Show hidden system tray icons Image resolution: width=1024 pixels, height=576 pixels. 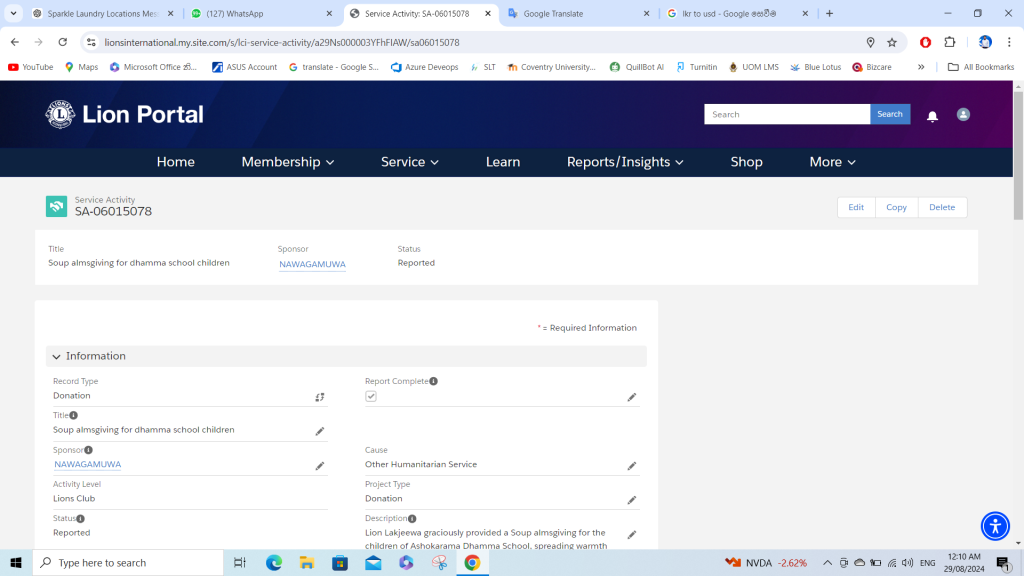pos(827,562)
